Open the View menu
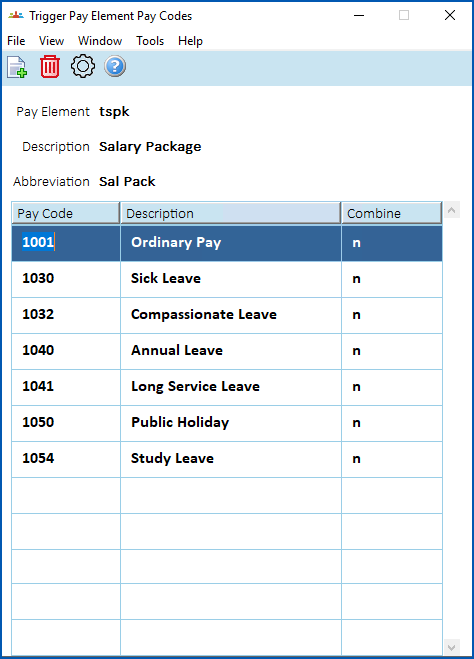 (51, 41)
